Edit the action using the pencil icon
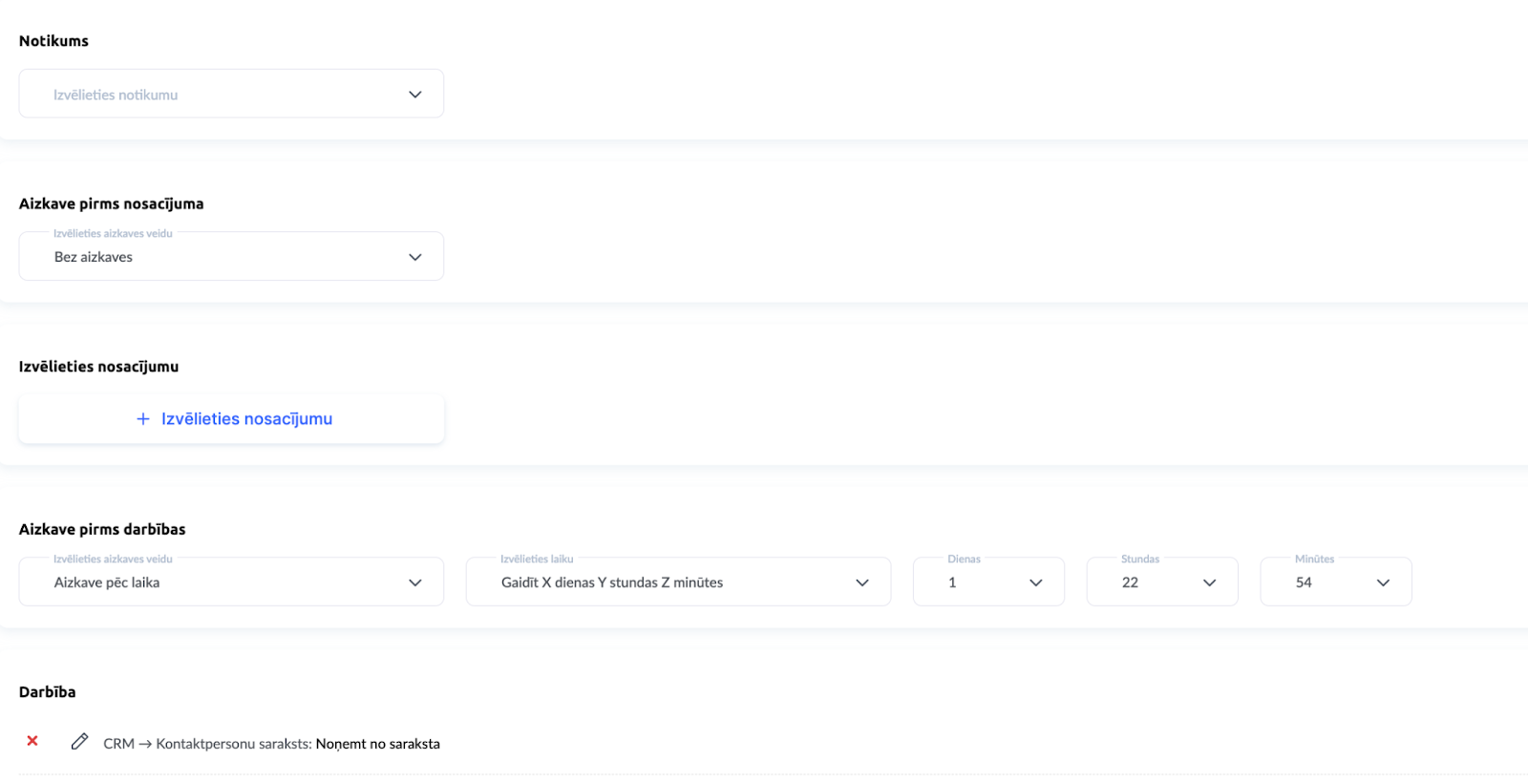 [79, 742]
